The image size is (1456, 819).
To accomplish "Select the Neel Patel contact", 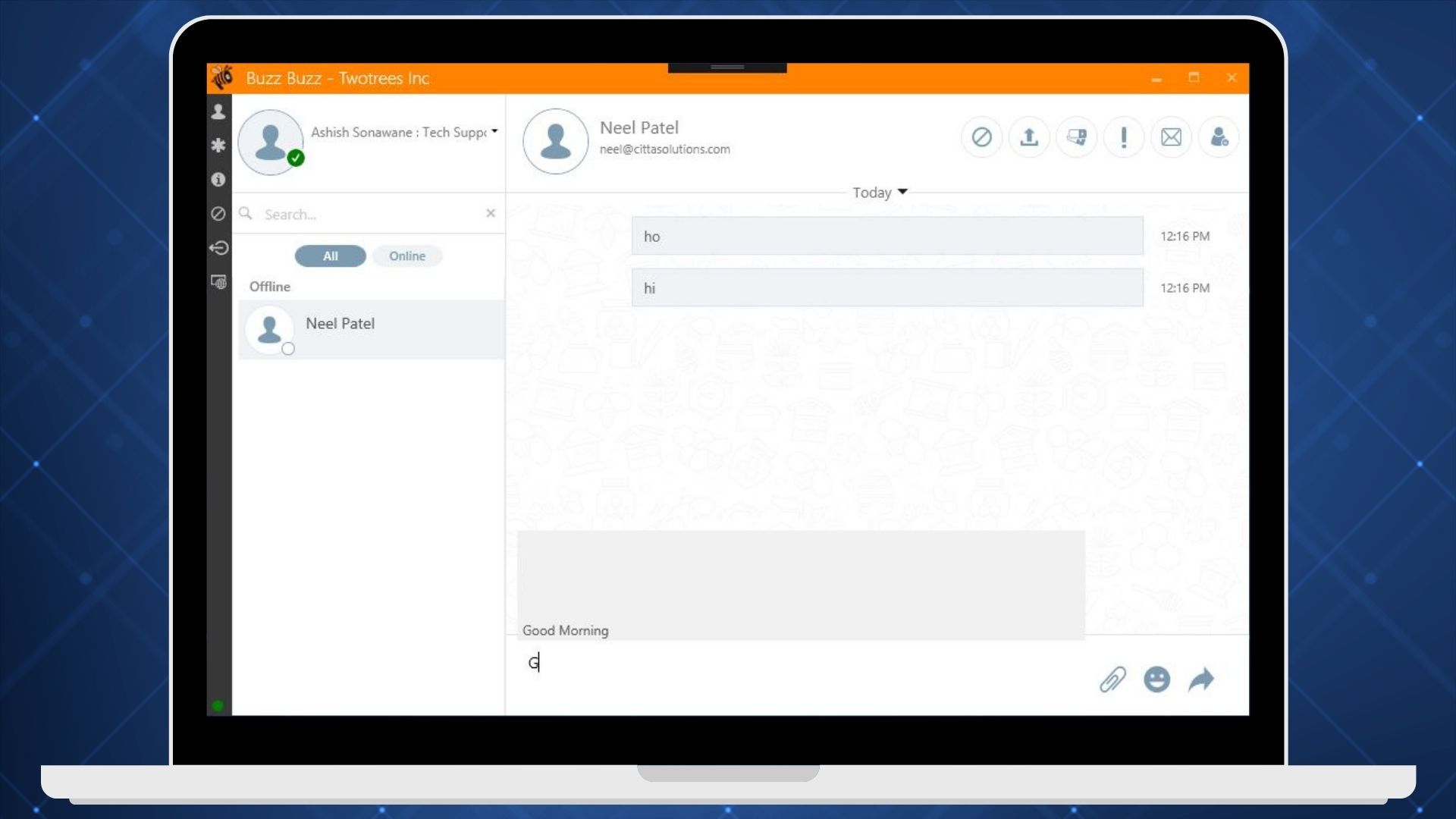I will click(x=372, y=329).
